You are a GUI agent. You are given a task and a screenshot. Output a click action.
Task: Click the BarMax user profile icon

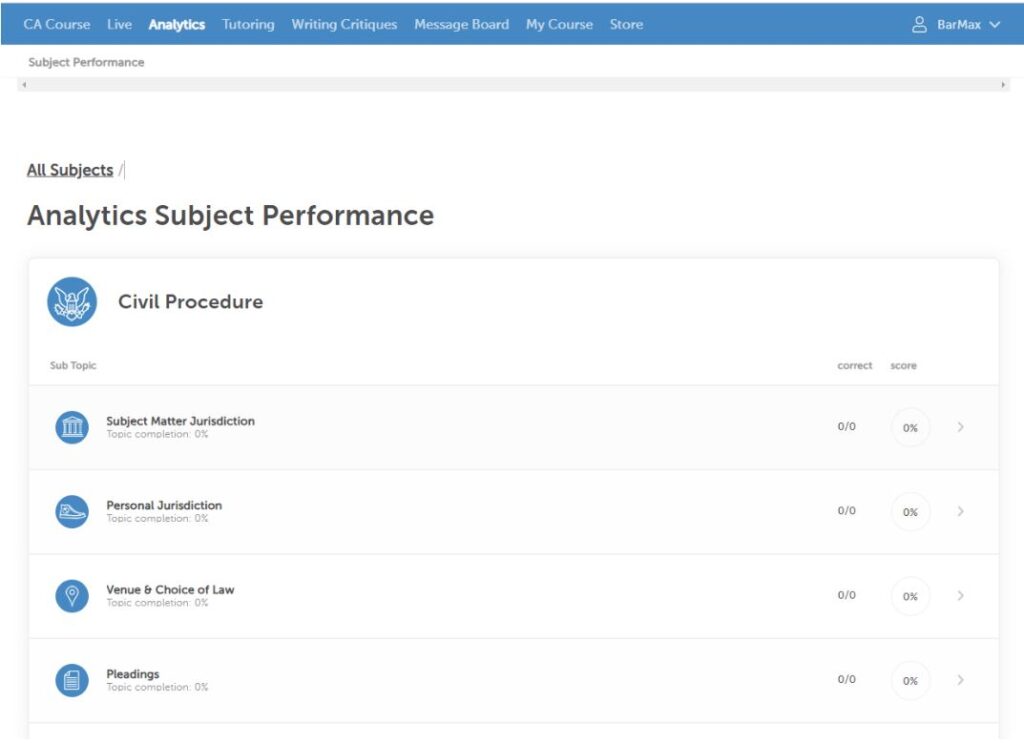pos(919,25)
